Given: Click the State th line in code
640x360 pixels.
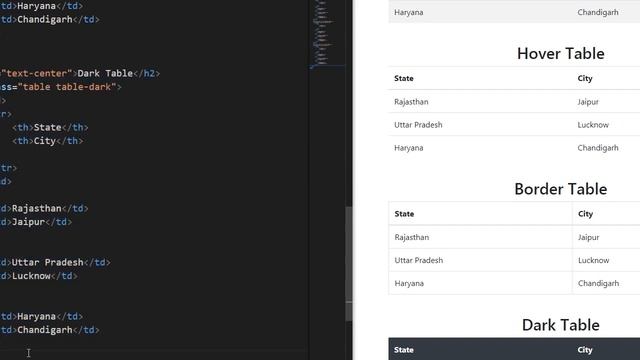Looking at the screenshot, I should (x=50, y=127).
